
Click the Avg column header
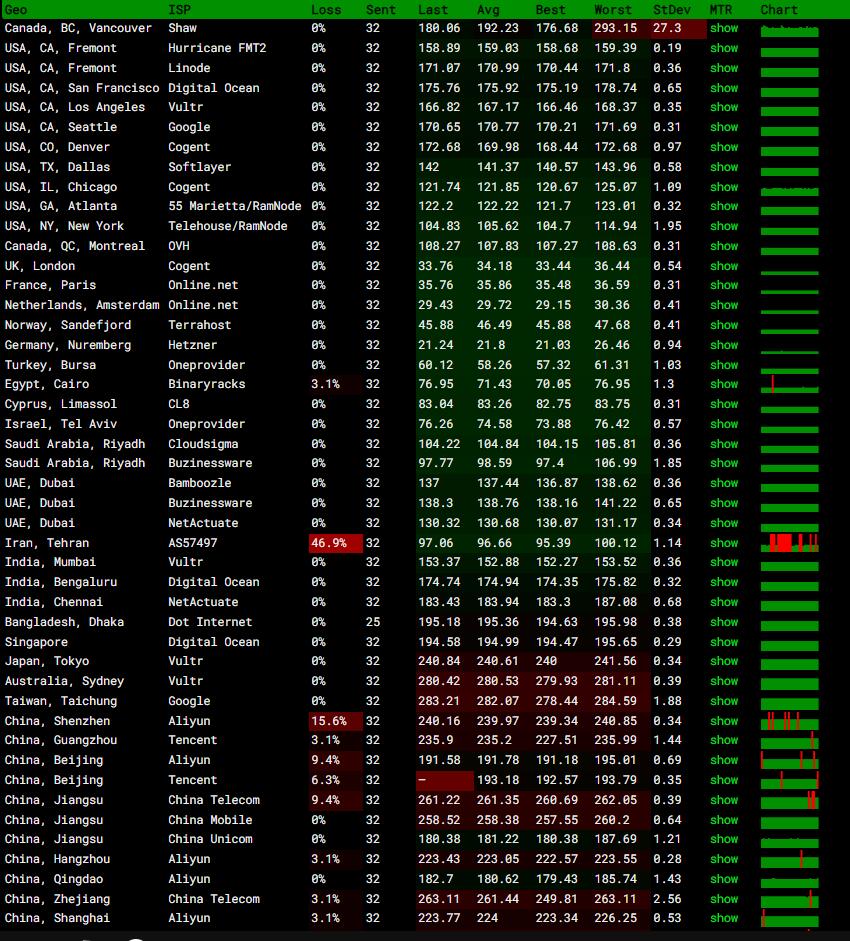488,10
